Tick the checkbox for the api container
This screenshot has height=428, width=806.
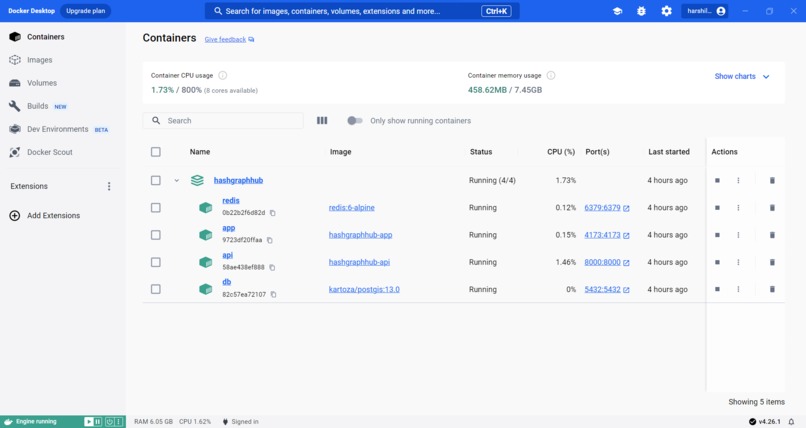tap(156, 262)
